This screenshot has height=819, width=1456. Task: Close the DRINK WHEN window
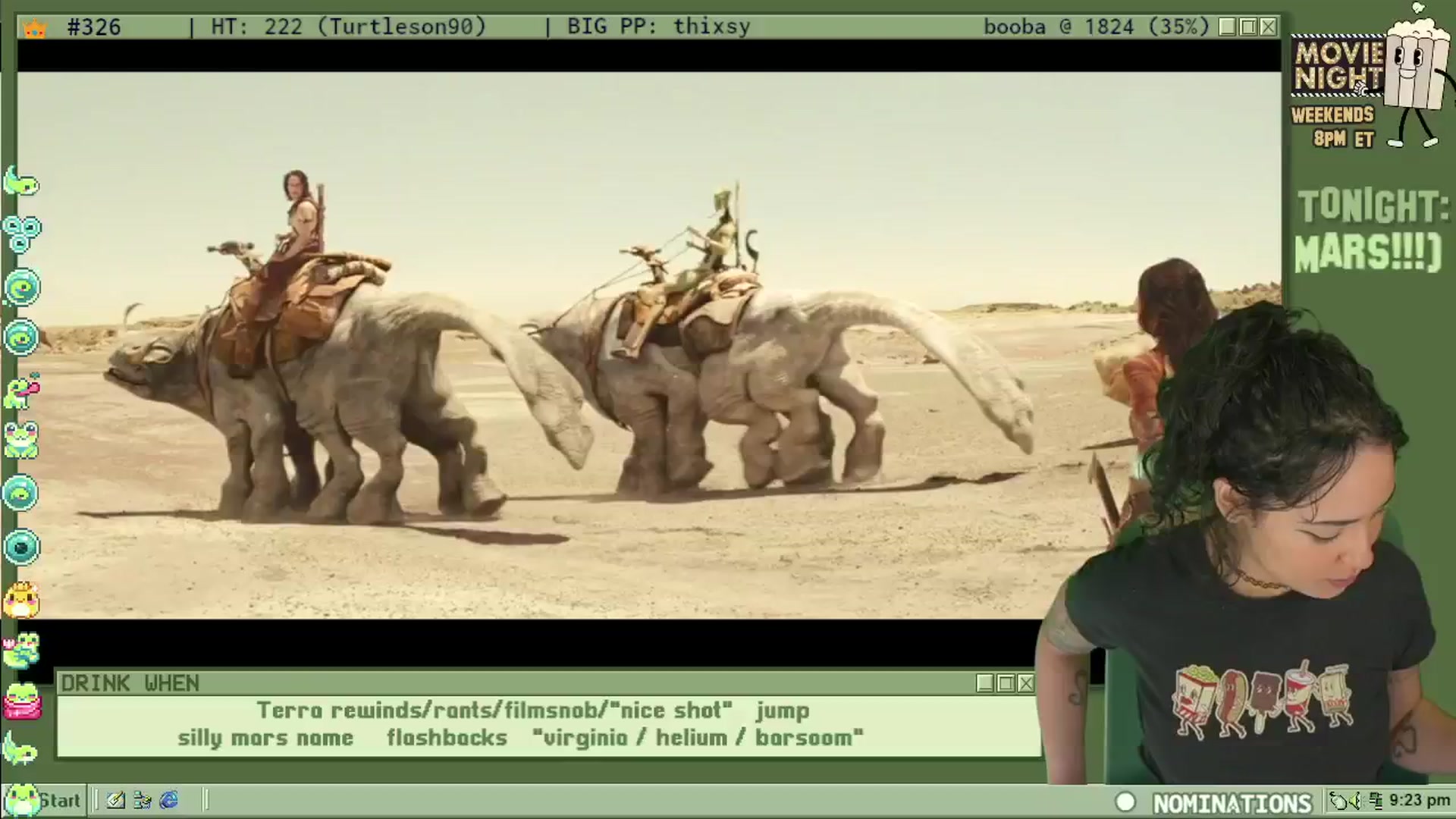coord(1025,683)
